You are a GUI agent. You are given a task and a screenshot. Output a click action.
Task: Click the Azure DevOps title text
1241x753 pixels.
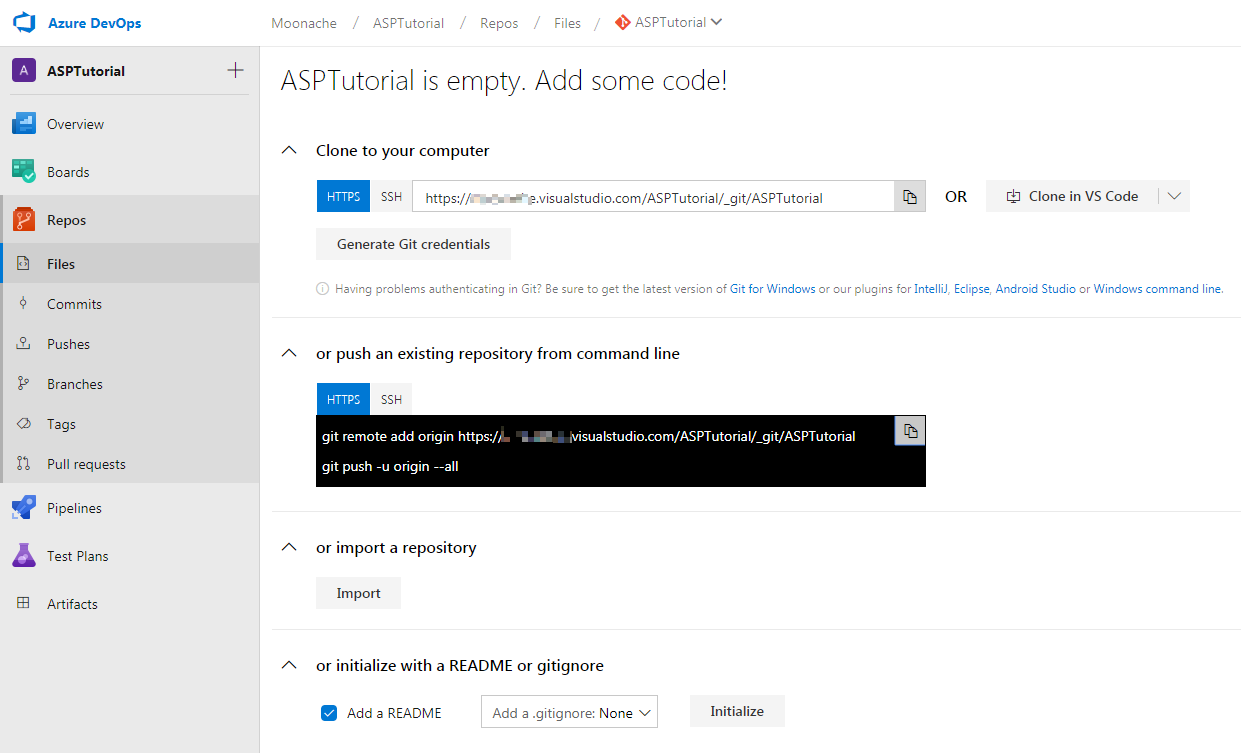[x=95, y=23]
